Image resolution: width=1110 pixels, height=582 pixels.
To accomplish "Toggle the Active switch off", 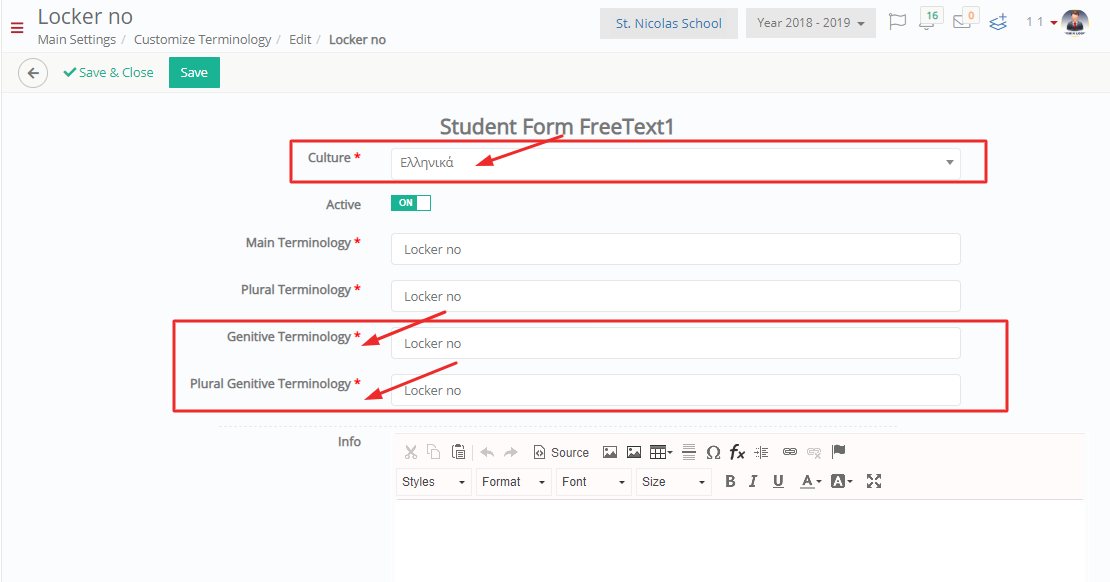I will pyautogui.click(x=411, y=203).
